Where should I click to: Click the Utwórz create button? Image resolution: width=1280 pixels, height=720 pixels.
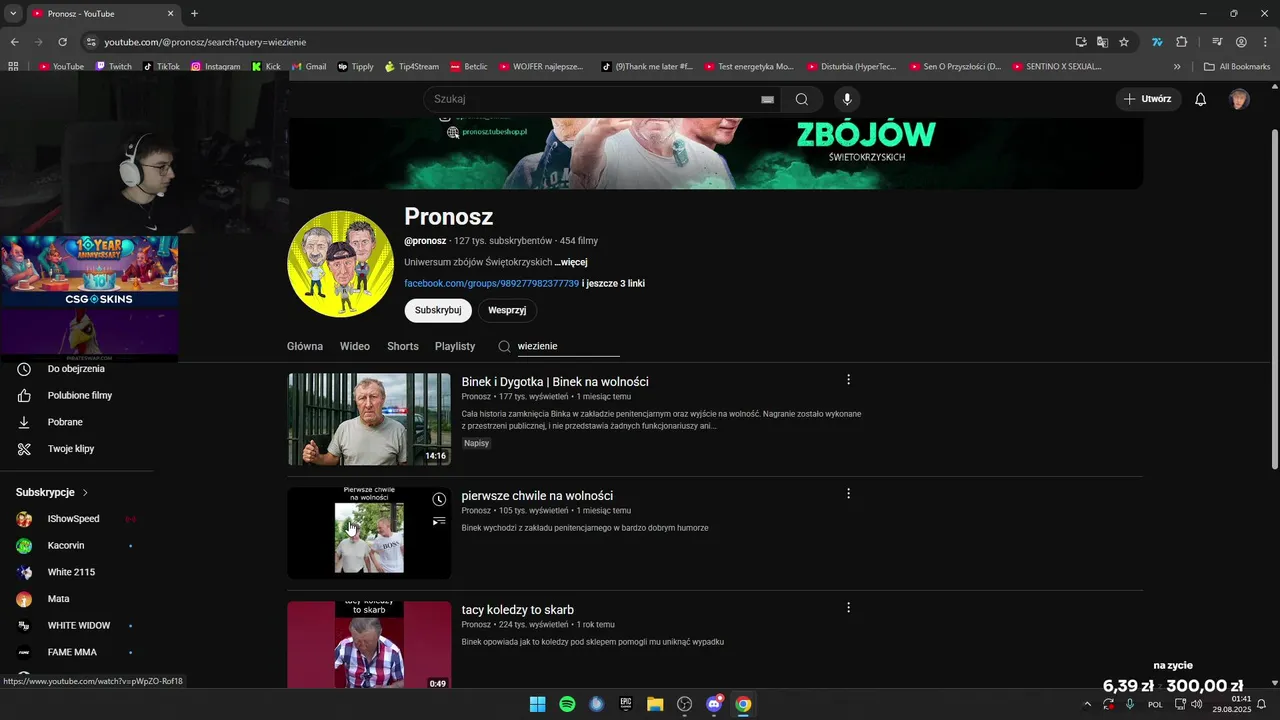(1148, 99)
